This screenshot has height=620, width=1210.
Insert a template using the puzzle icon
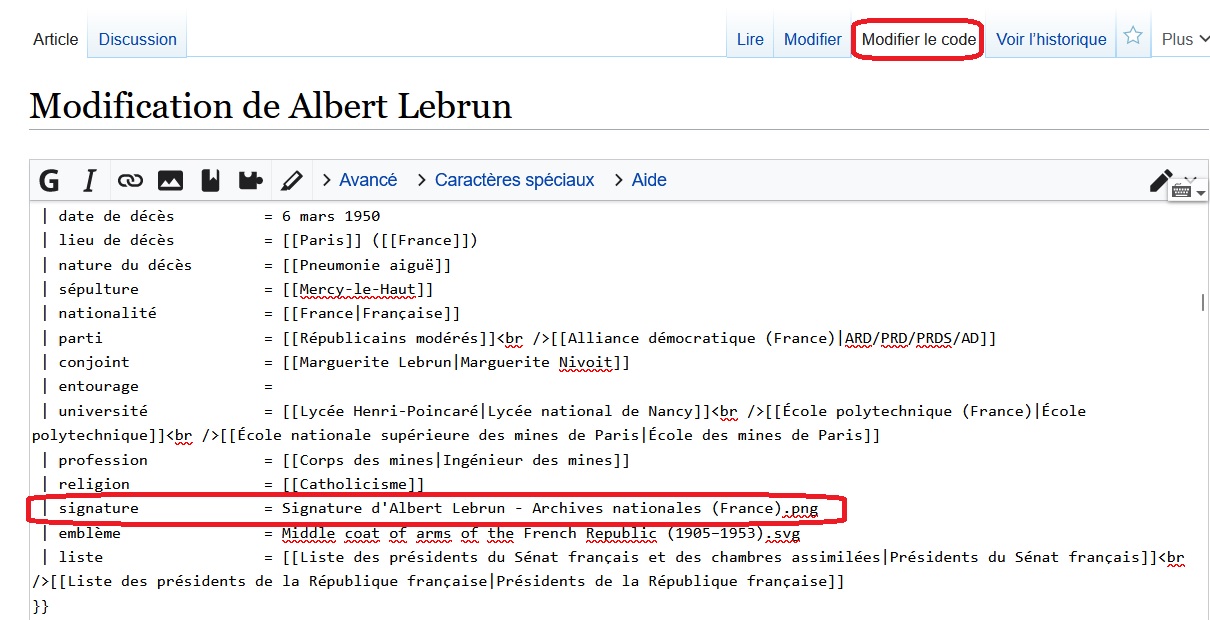(x=250, y=180)
